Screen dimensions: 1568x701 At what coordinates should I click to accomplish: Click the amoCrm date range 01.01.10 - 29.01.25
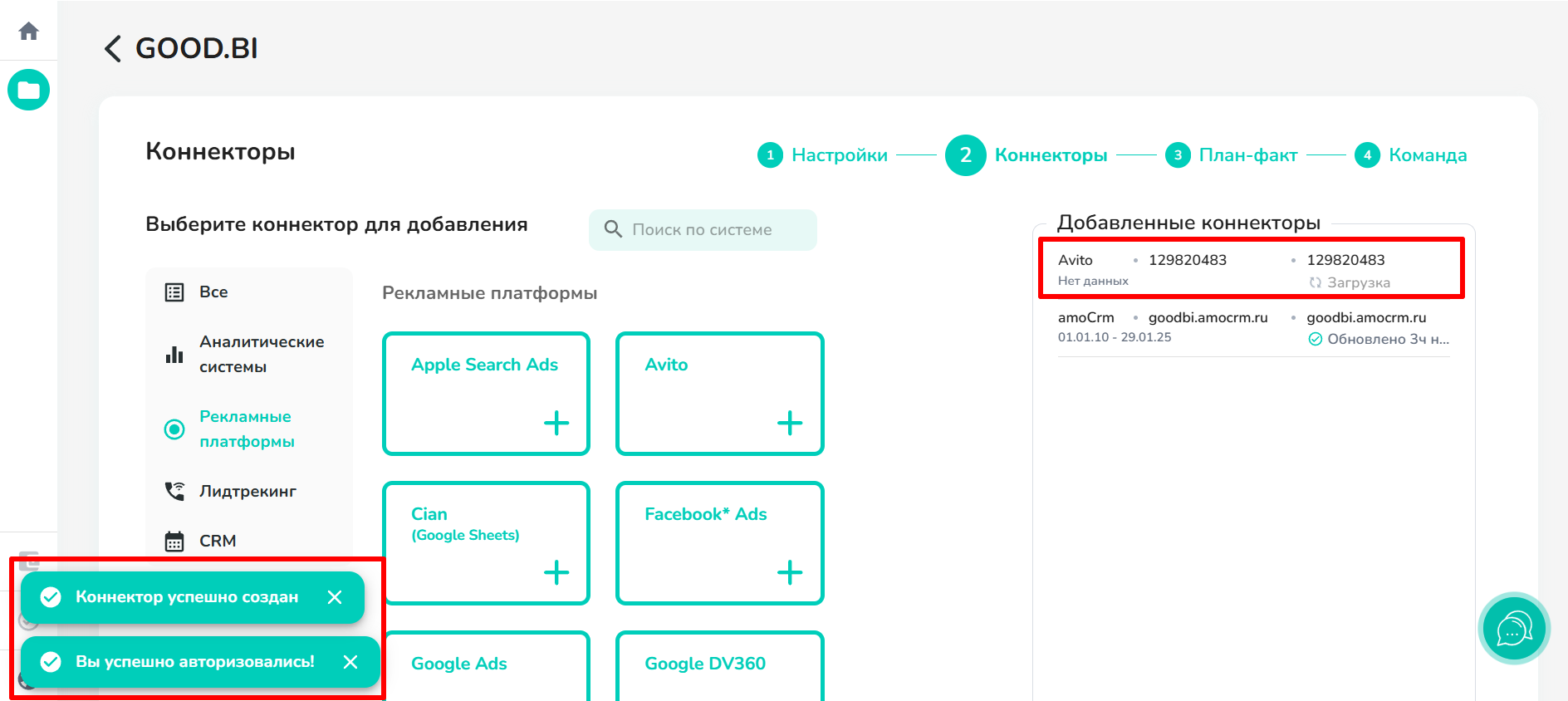(x=1115, y=337)
